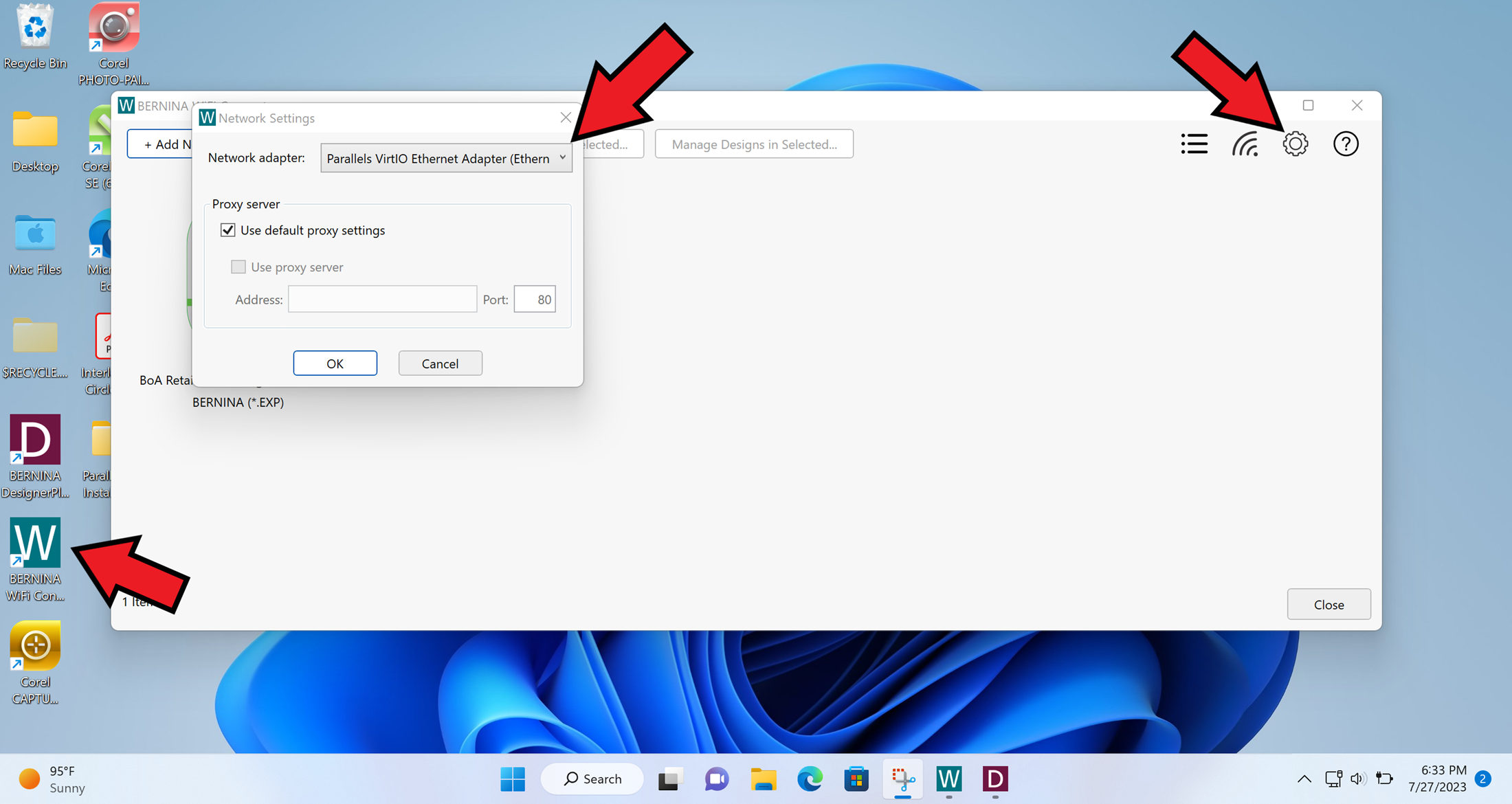The image size is (1512, 804).
Task: Switch to BERNINA WiFi Connector taskbar icon
Action: click(949, 779)
